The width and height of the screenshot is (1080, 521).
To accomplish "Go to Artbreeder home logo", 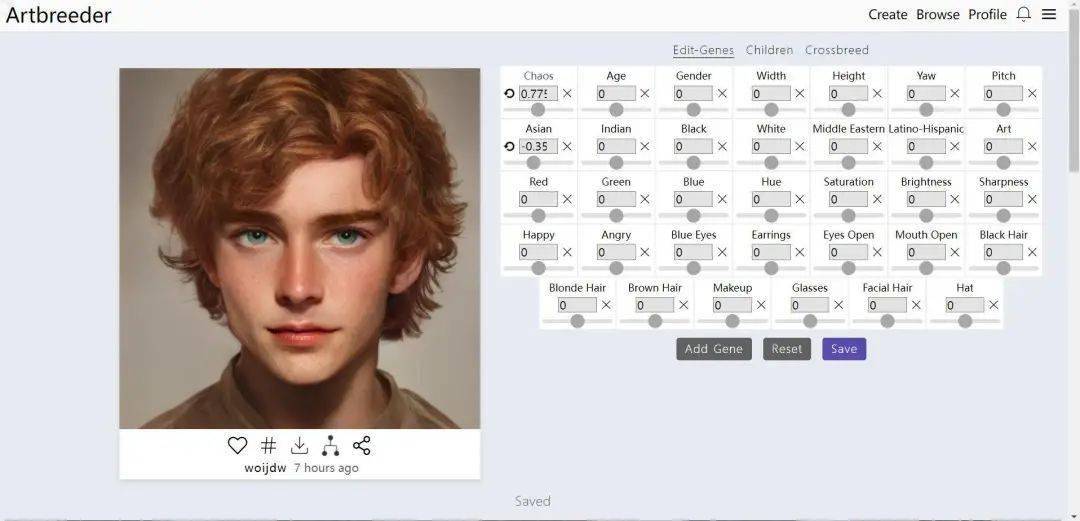I will coord(59,15).
